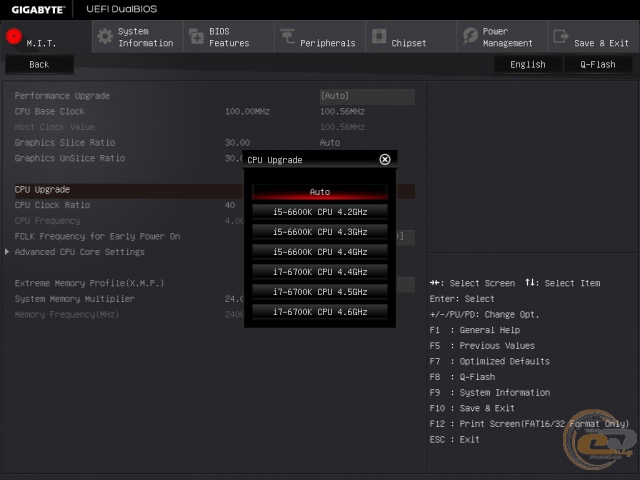Click the Performance Upgrade Auto field
The image size is (640, 480).
(x=366, y=96)
